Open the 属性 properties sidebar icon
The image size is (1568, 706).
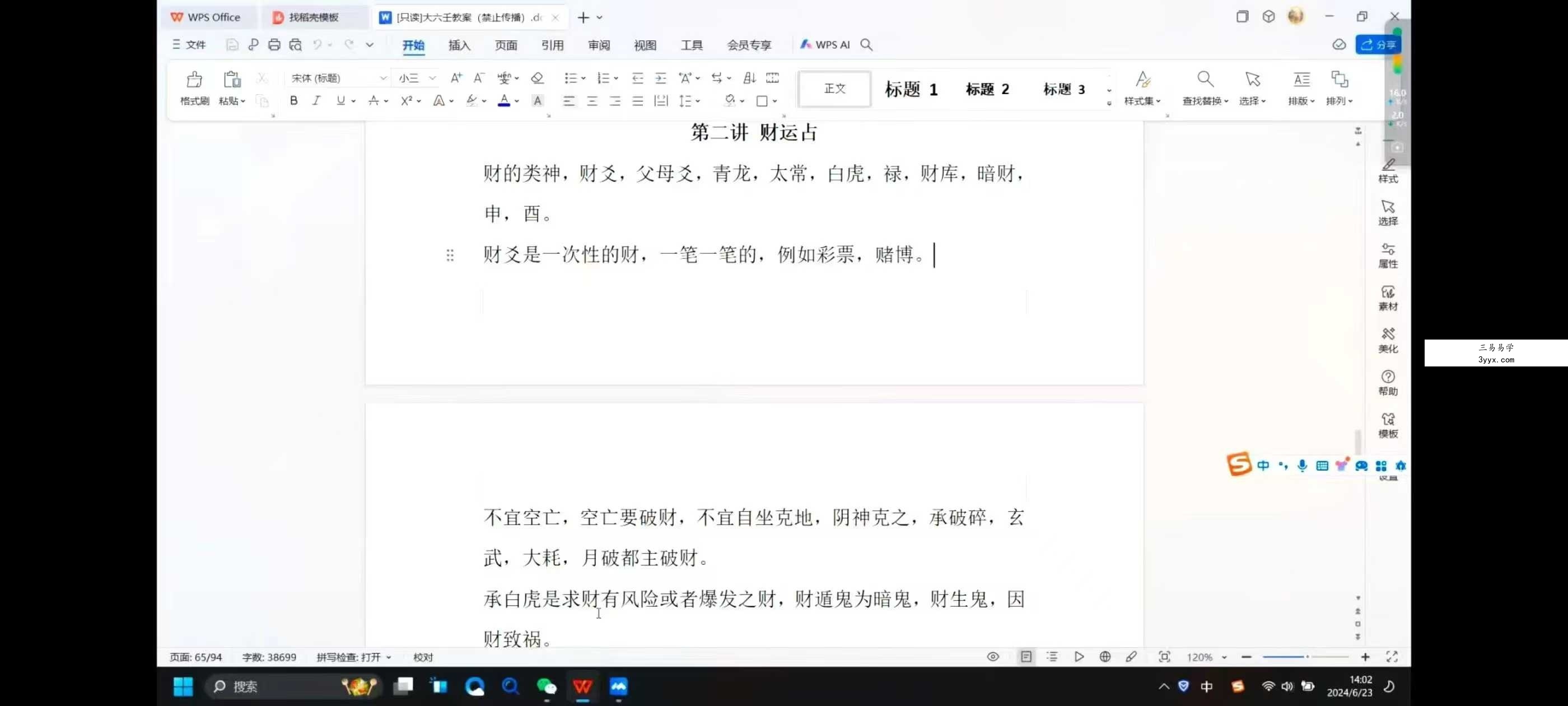[x=1388, y=256]
